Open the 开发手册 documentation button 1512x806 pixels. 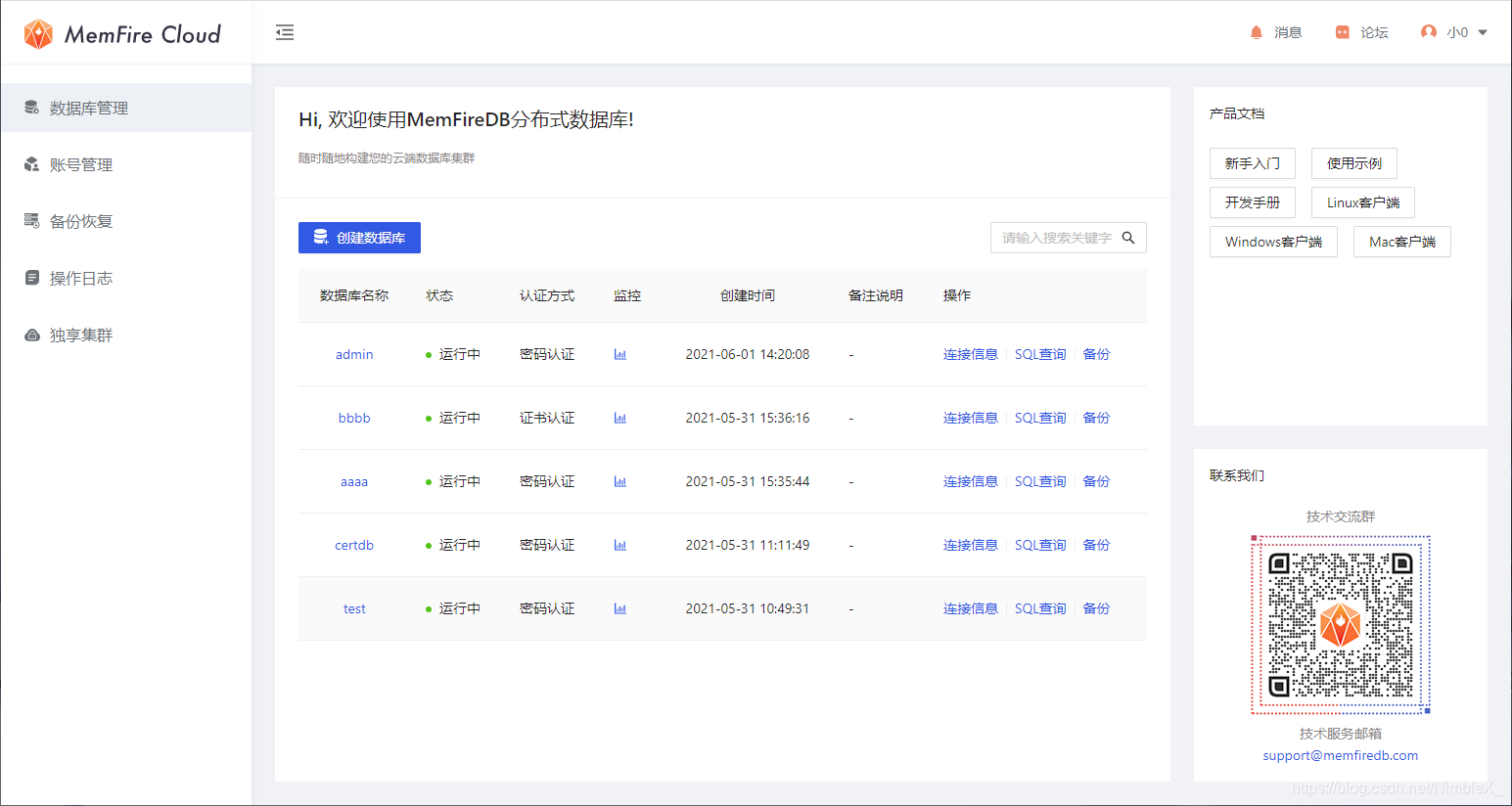point(1253,202)
